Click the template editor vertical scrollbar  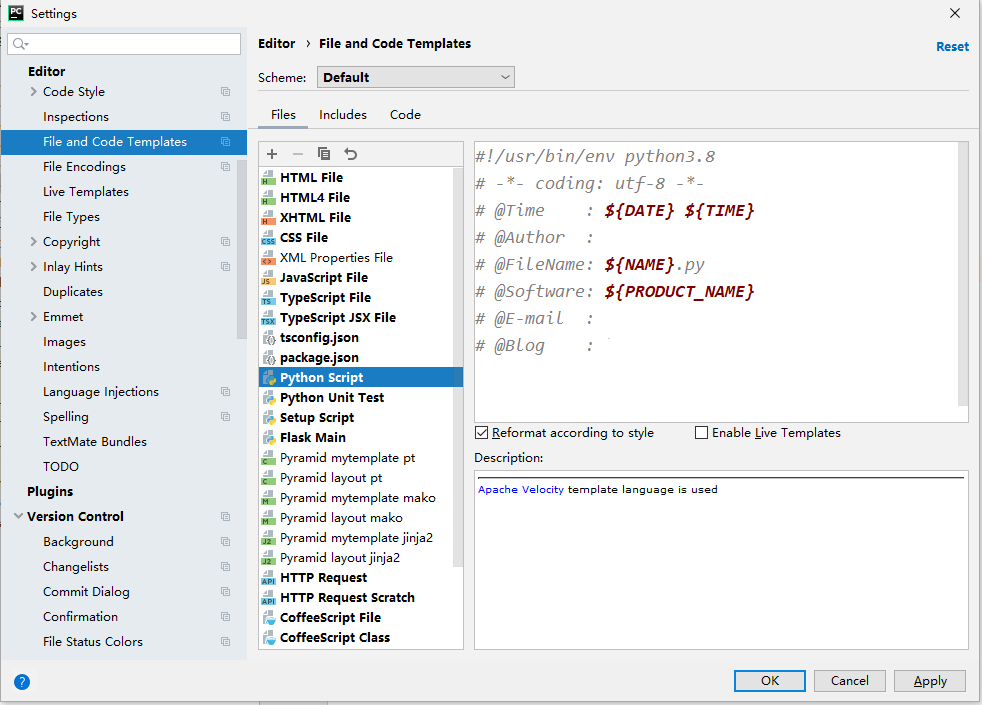(963, 275)
